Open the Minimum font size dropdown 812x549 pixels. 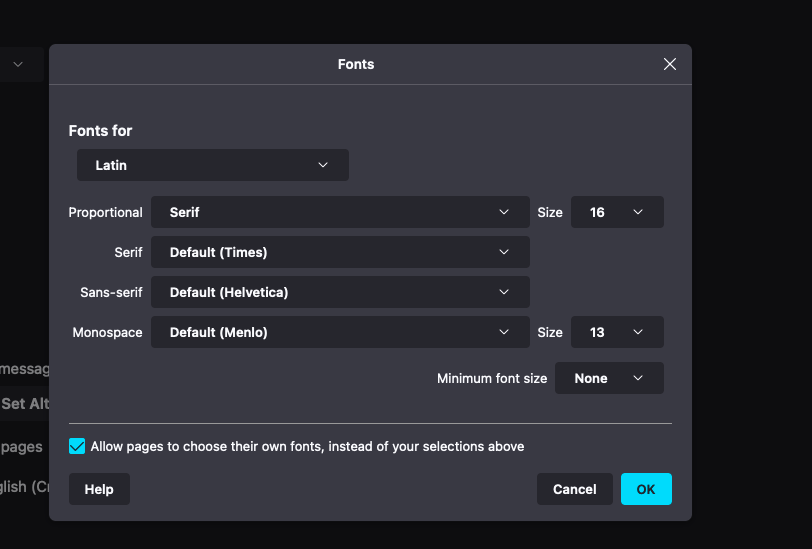point(609,378)
